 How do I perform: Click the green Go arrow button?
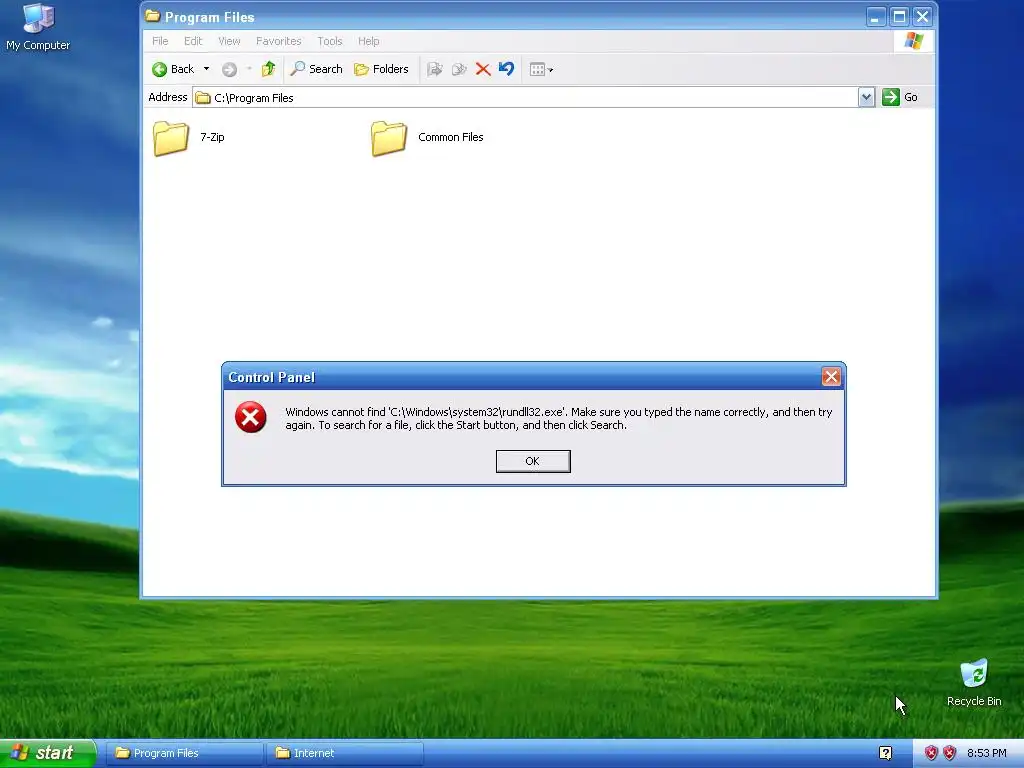(899, 97)
